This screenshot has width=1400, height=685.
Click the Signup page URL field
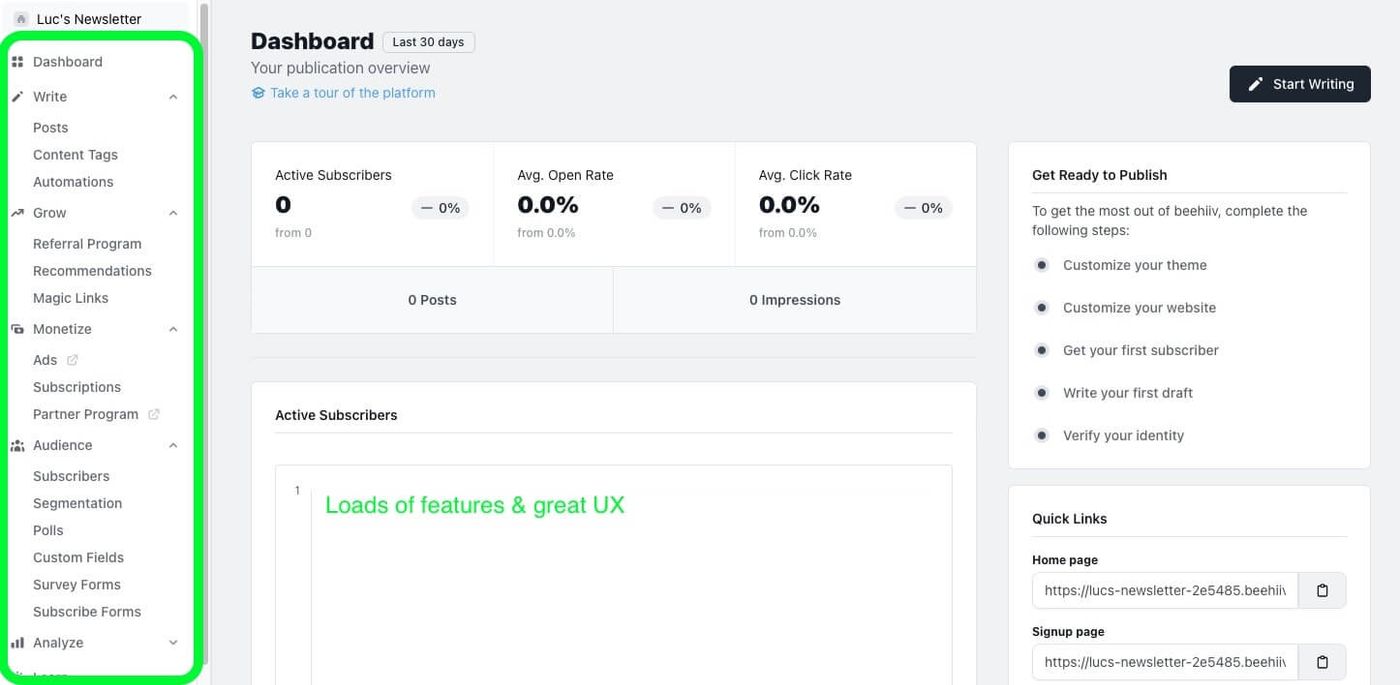(1165, 662)
